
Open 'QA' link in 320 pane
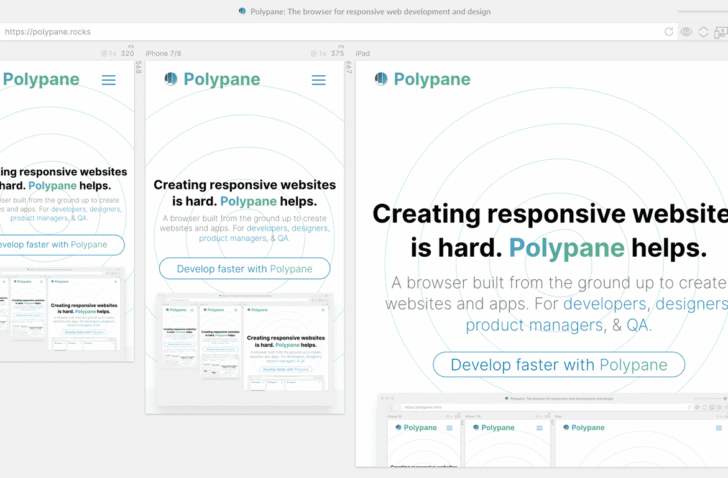82,218
